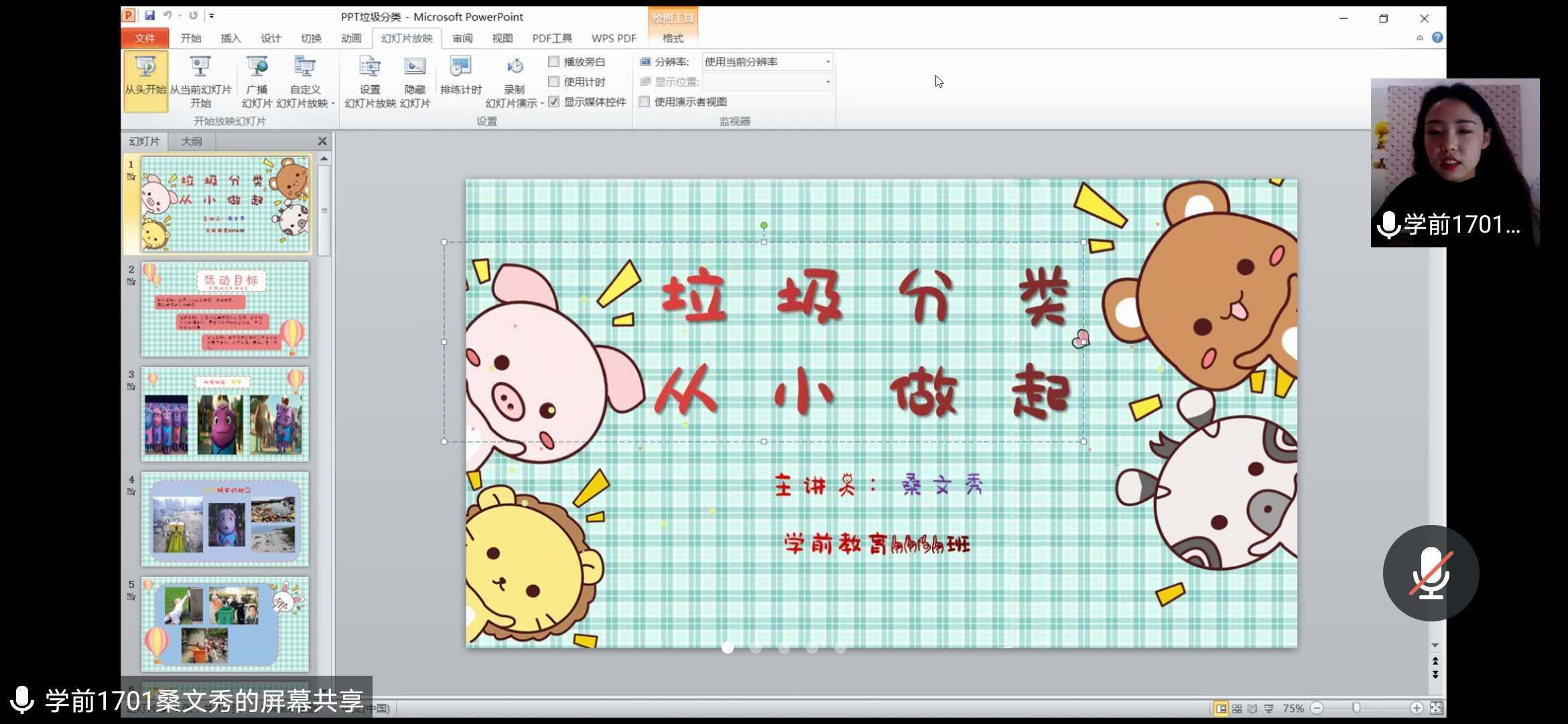Open the 动画 animations ribbon tab
Viewport: 1568px width, 724px height.
click(x=350, y=38)
